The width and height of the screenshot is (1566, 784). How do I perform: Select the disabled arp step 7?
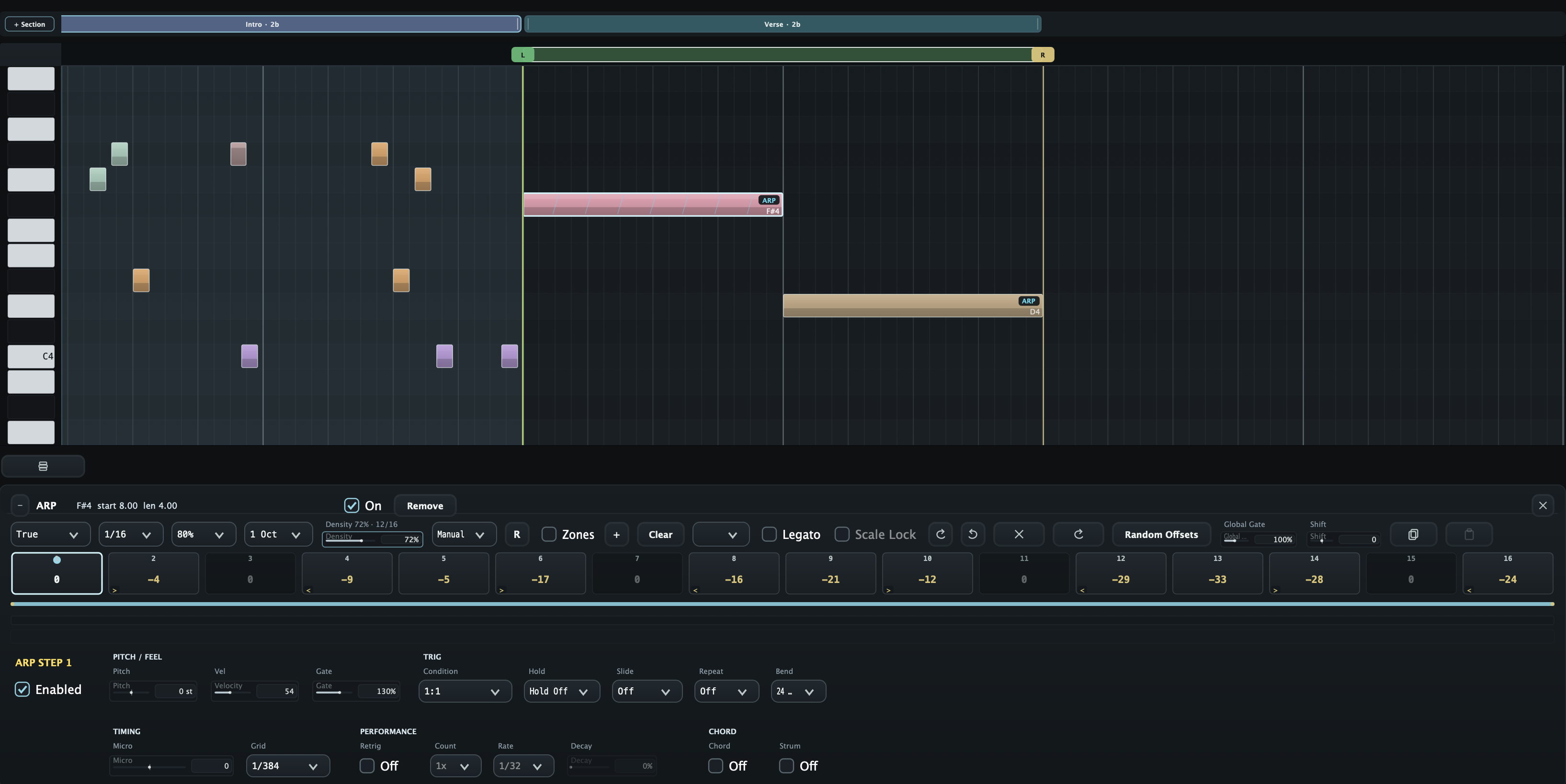[637, 573]
